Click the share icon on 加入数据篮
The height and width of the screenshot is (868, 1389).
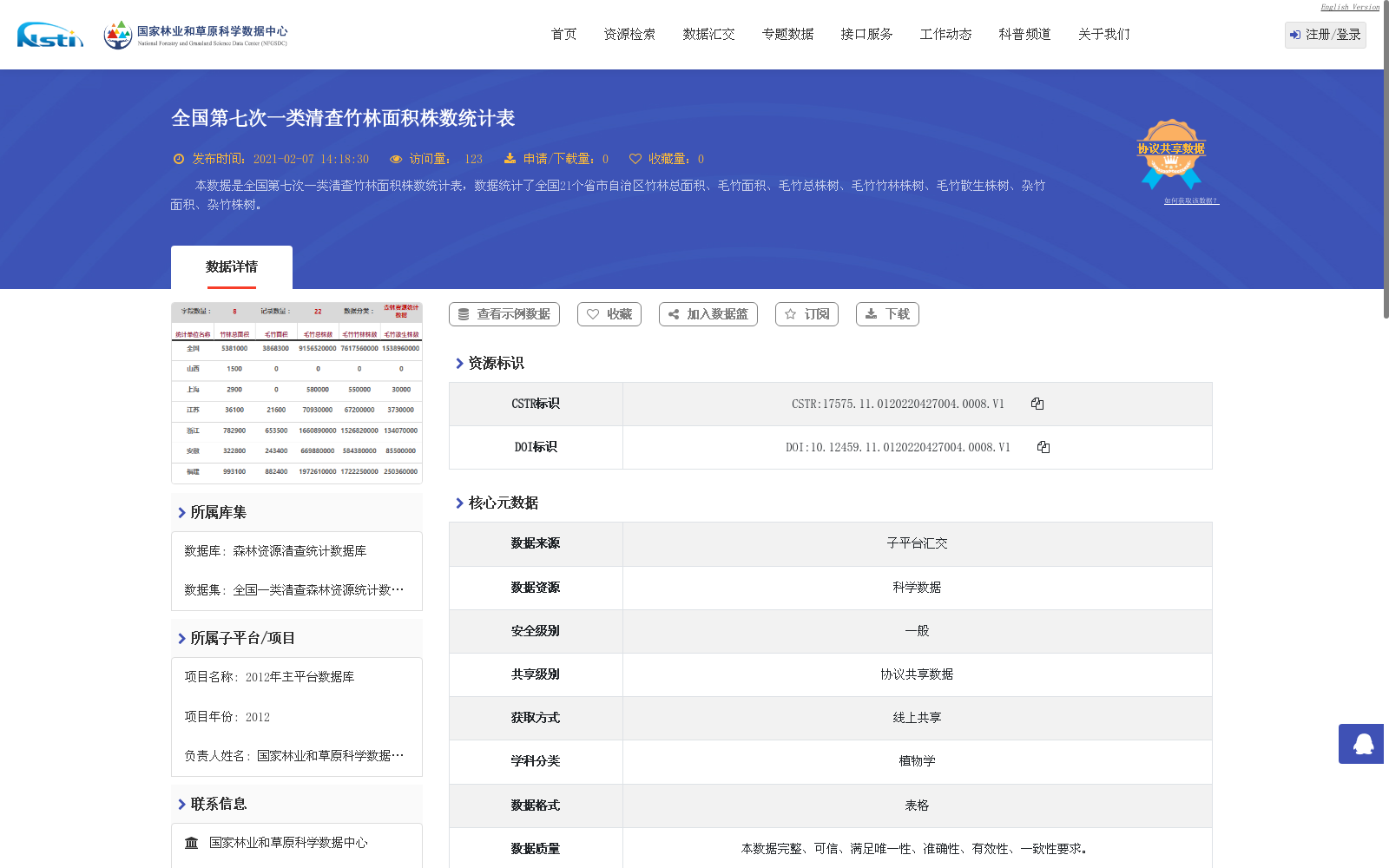pos(672,314)
